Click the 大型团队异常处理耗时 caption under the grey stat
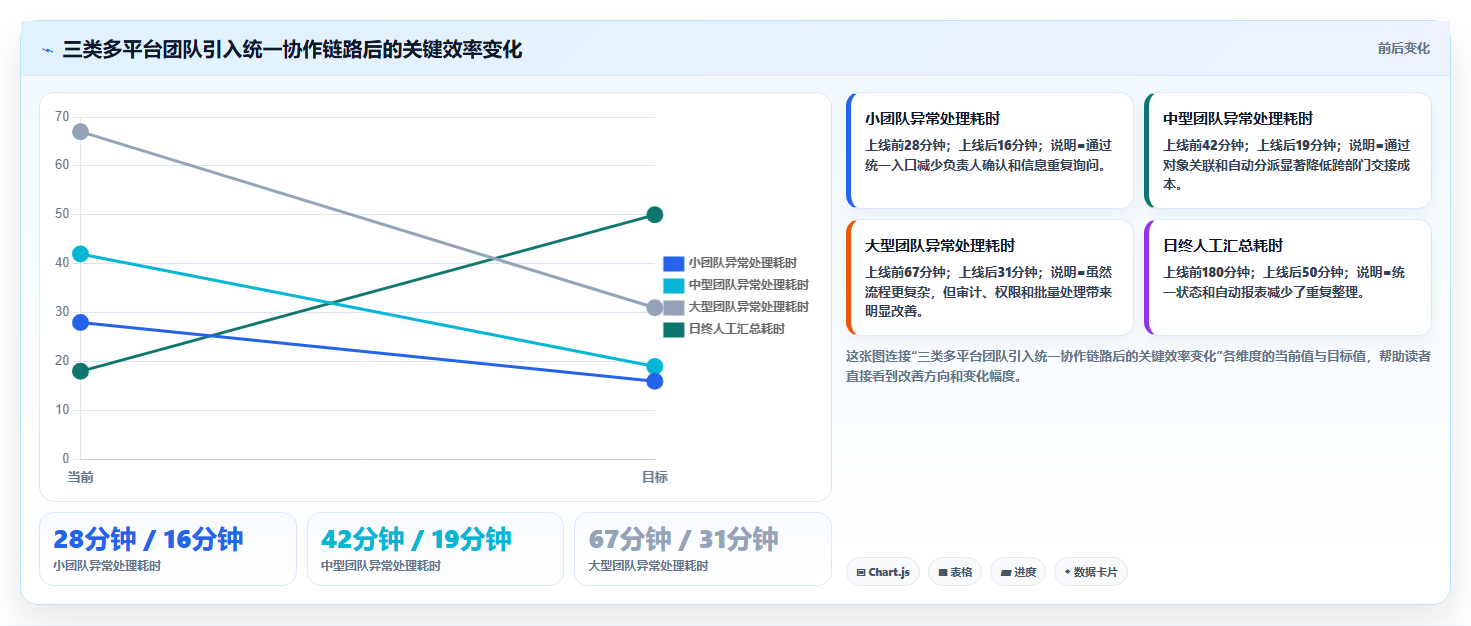 pos(649,566)
